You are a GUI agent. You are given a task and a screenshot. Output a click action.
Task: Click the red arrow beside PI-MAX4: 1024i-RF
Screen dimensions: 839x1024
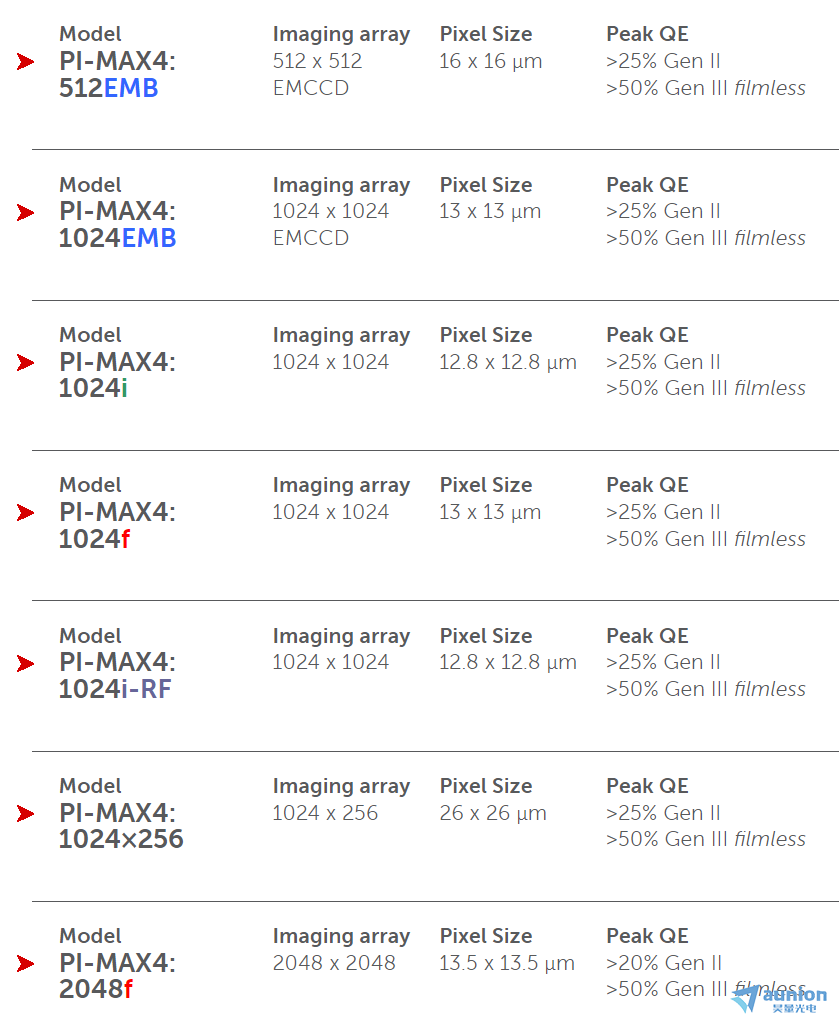(25, 664)
